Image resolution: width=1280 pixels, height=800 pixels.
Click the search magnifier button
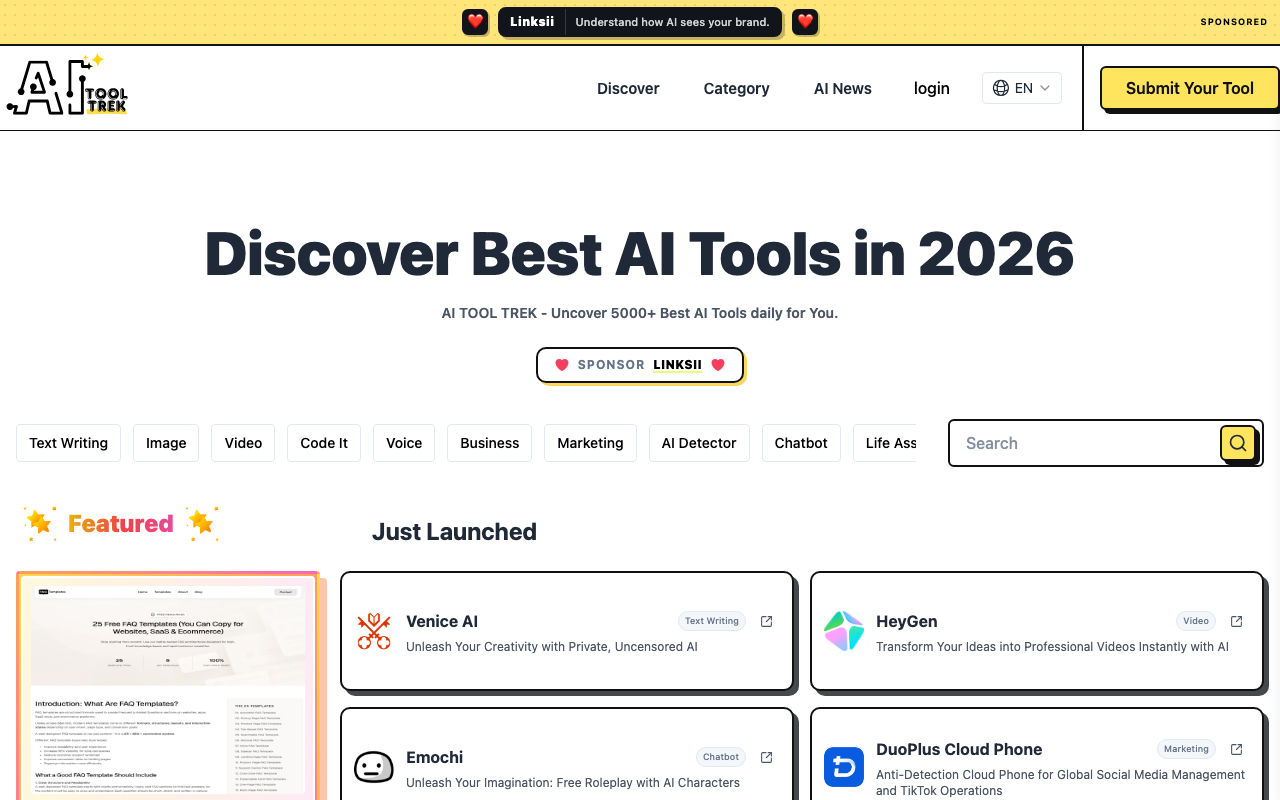pyautogui.click(x=1238, y=443)
